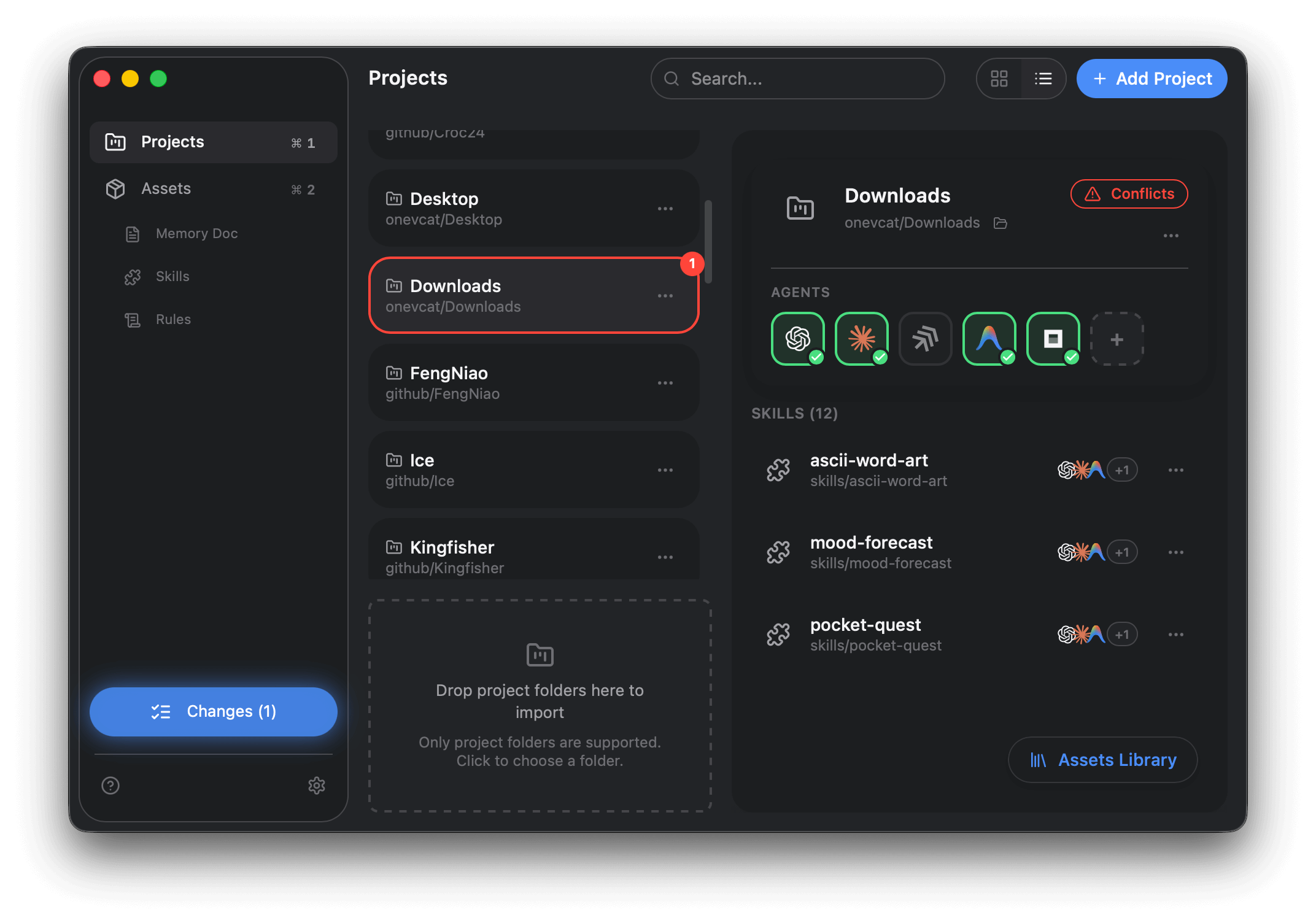Open more options for mood-forecast skill
This screenshot has width=1316, height=923.
coord(1175,552)
